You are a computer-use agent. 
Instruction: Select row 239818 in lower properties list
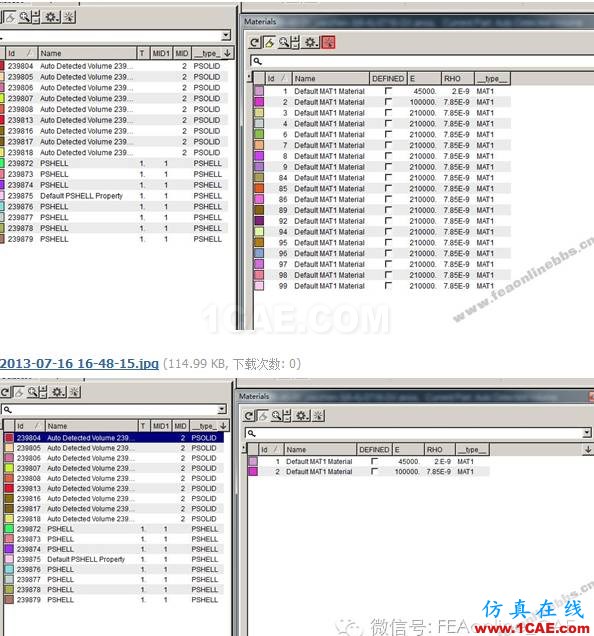114,518
